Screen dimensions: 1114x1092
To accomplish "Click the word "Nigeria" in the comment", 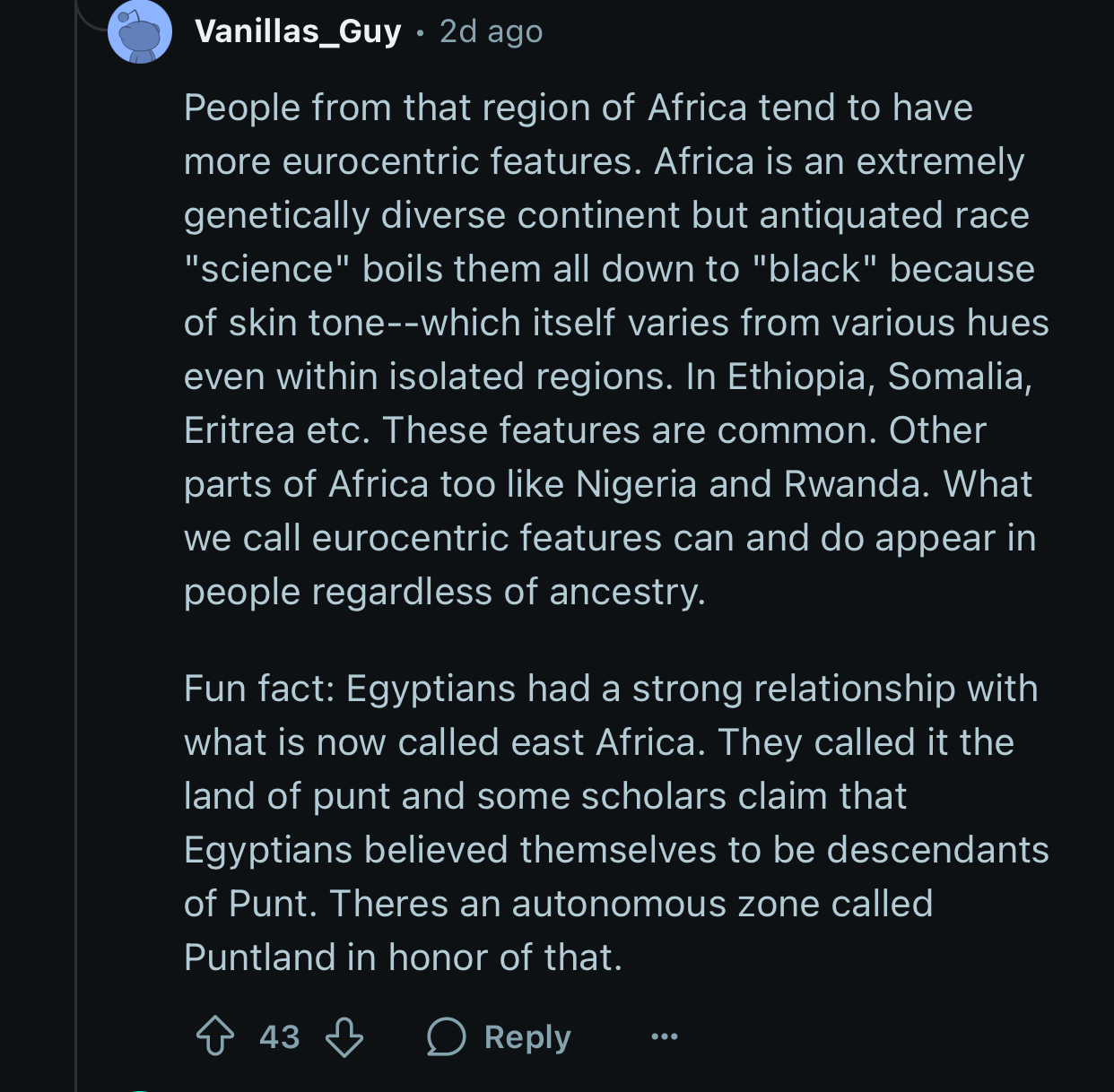I will [x=636, y=484].
